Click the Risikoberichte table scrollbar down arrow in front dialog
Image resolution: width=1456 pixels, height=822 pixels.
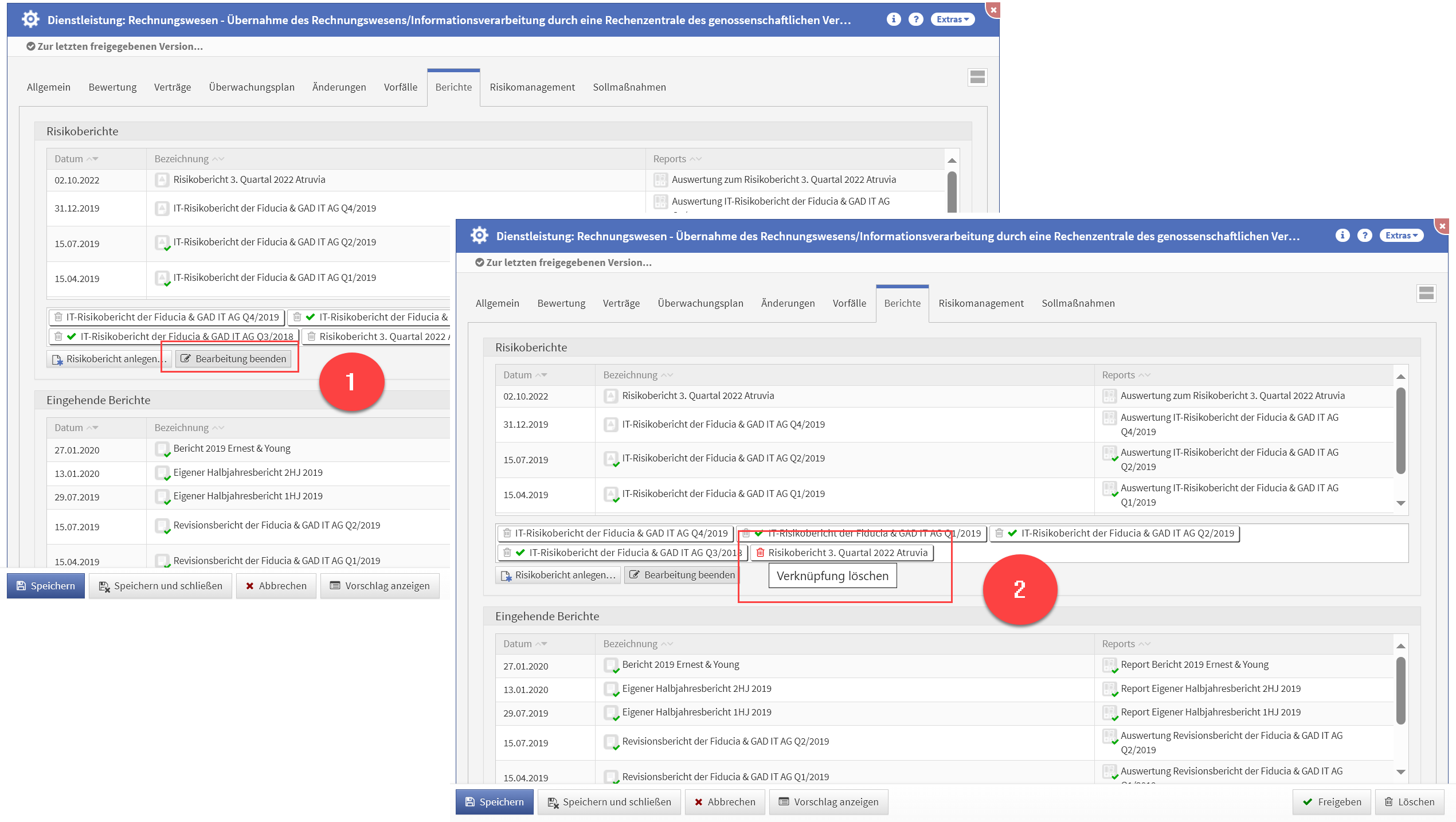[1400, 503]
